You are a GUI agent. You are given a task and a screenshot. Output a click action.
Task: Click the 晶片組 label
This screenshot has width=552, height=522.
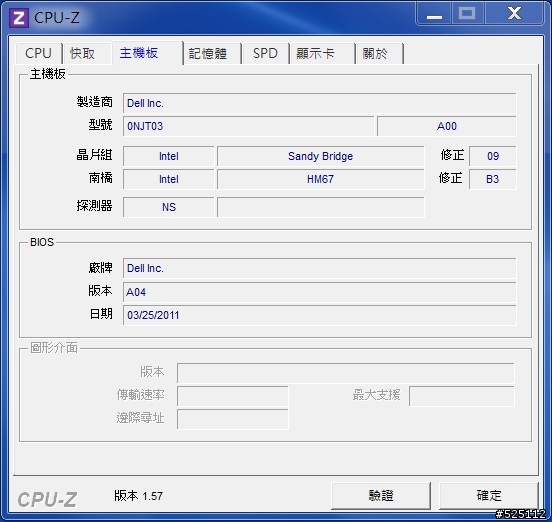pos(95,155)
